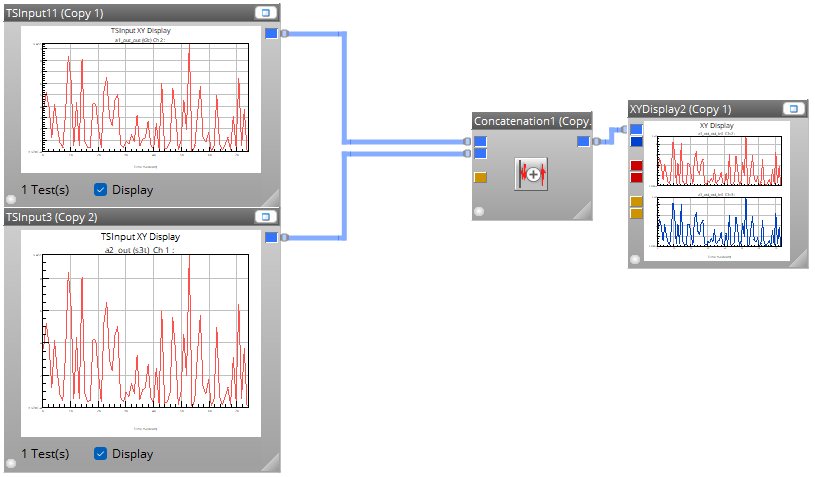
Task: Toggle the Display checkbox in TSInput3
Action: [101, 454]
